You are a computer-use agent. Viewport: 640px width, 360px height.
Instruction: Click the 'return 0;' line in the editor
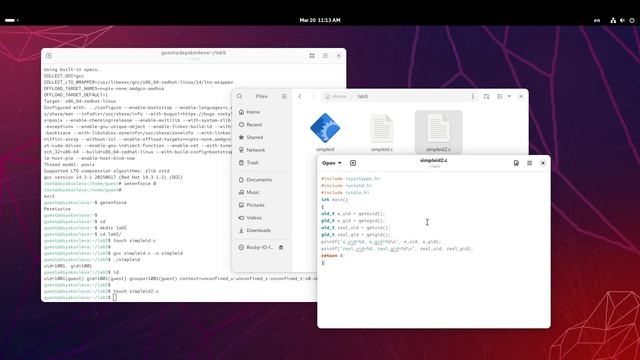pos(333,256)
